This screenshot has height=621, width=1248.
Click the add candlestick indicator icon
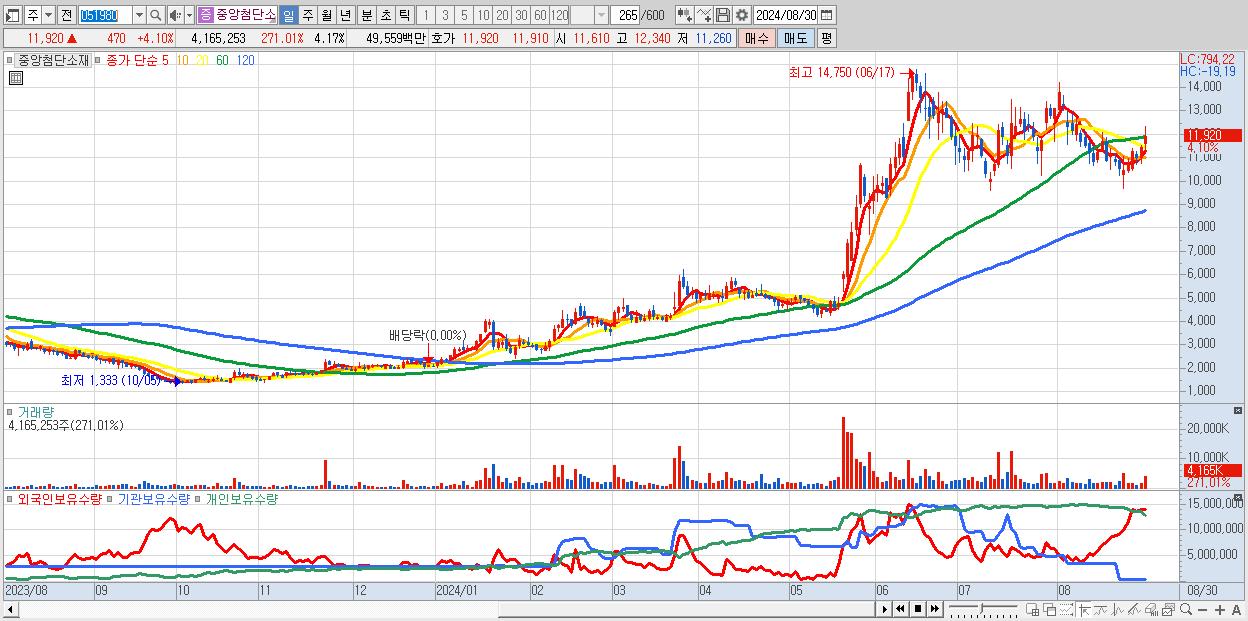click(x=684, y=15)
